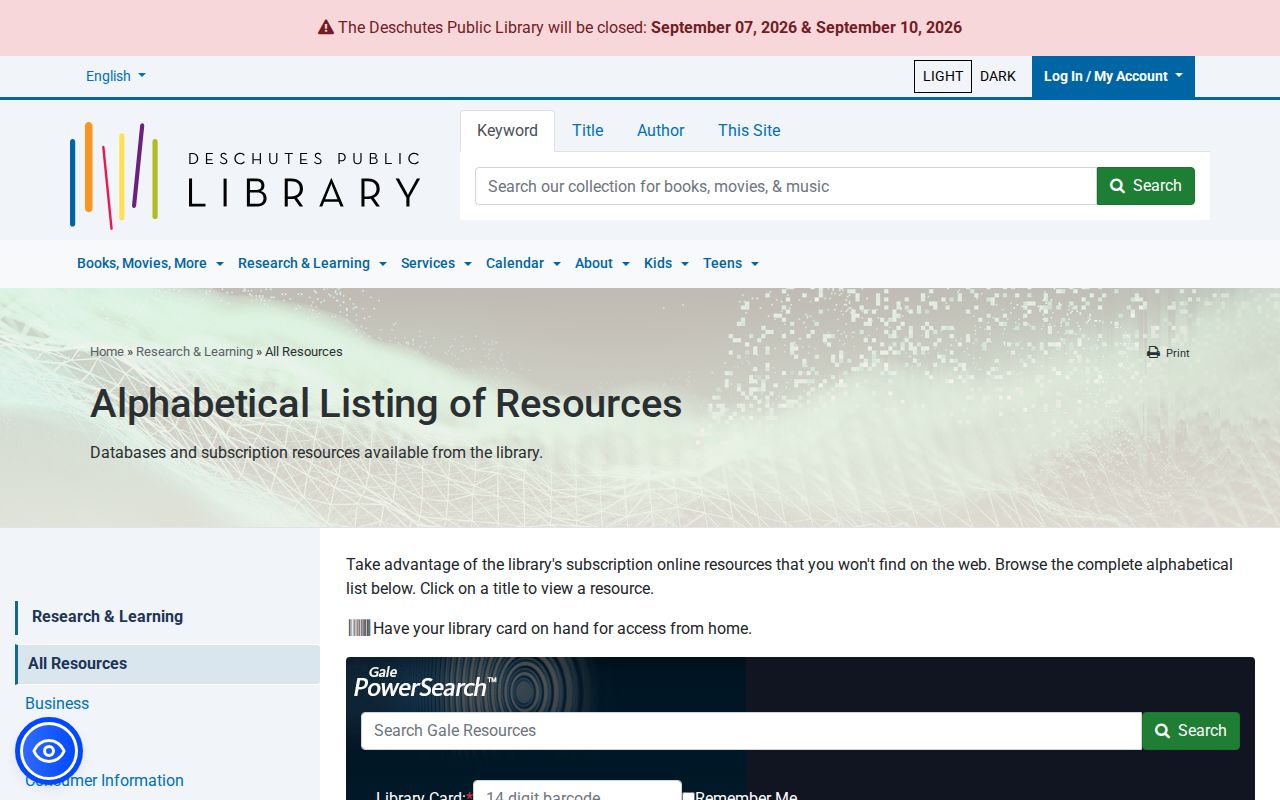Open the Services dropdown menu
This screenshot has height=800, width=1280.
click(436, 263)
